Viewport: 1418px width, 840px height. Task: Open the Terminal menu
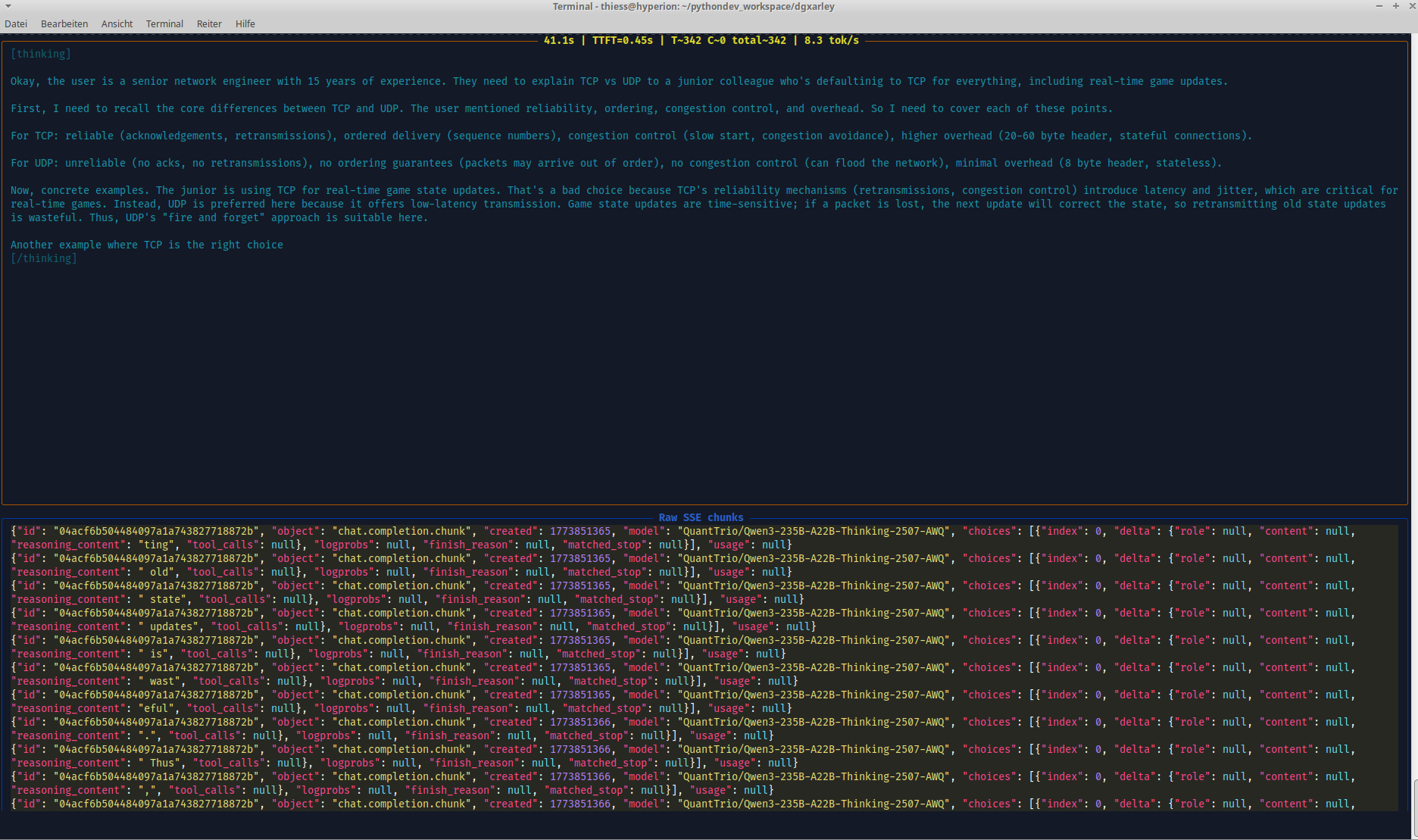[x=164, y=23]
